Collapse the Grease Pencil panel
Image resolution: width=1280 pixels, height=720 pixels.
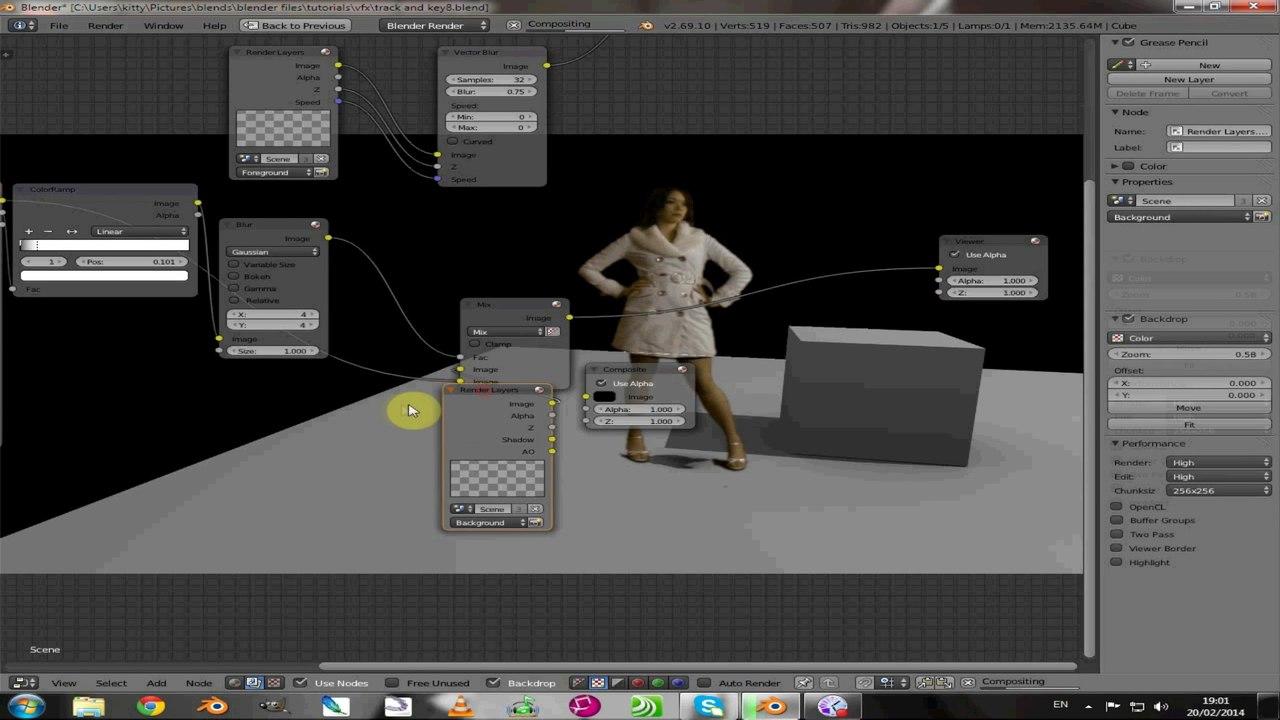tap(1115, 42)
